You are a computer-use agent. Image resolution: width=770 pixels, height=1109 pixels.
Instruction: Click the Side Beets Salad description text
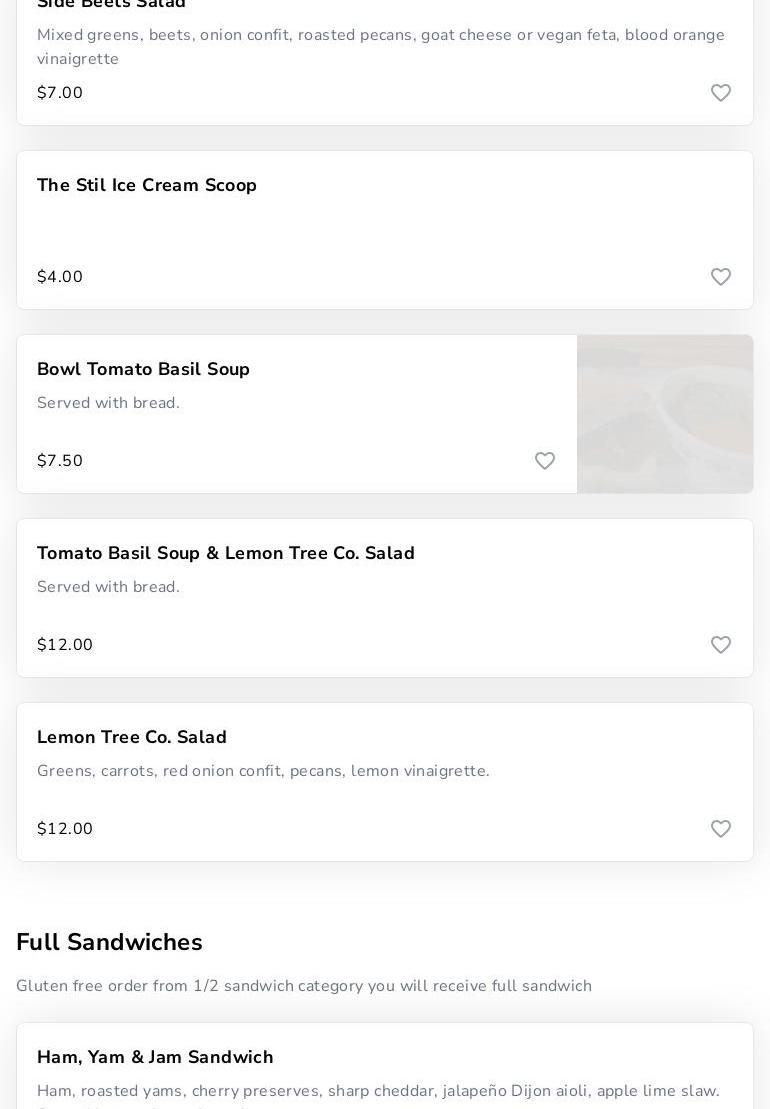coord(380,46)
